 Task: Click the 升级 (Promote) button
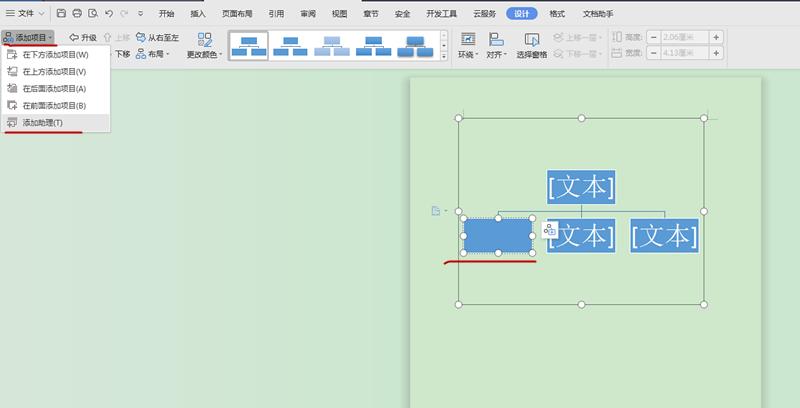(83, 37)
